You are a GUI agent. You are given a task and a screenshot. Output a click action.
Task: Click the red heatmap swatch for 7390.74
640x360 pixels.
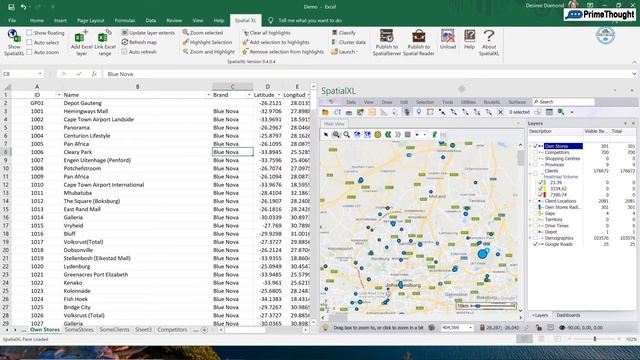[545, 195]
